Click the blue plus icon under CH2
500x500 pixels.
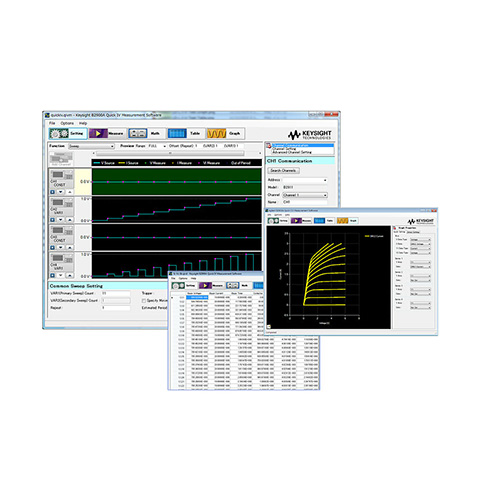(x=52, y=220)
